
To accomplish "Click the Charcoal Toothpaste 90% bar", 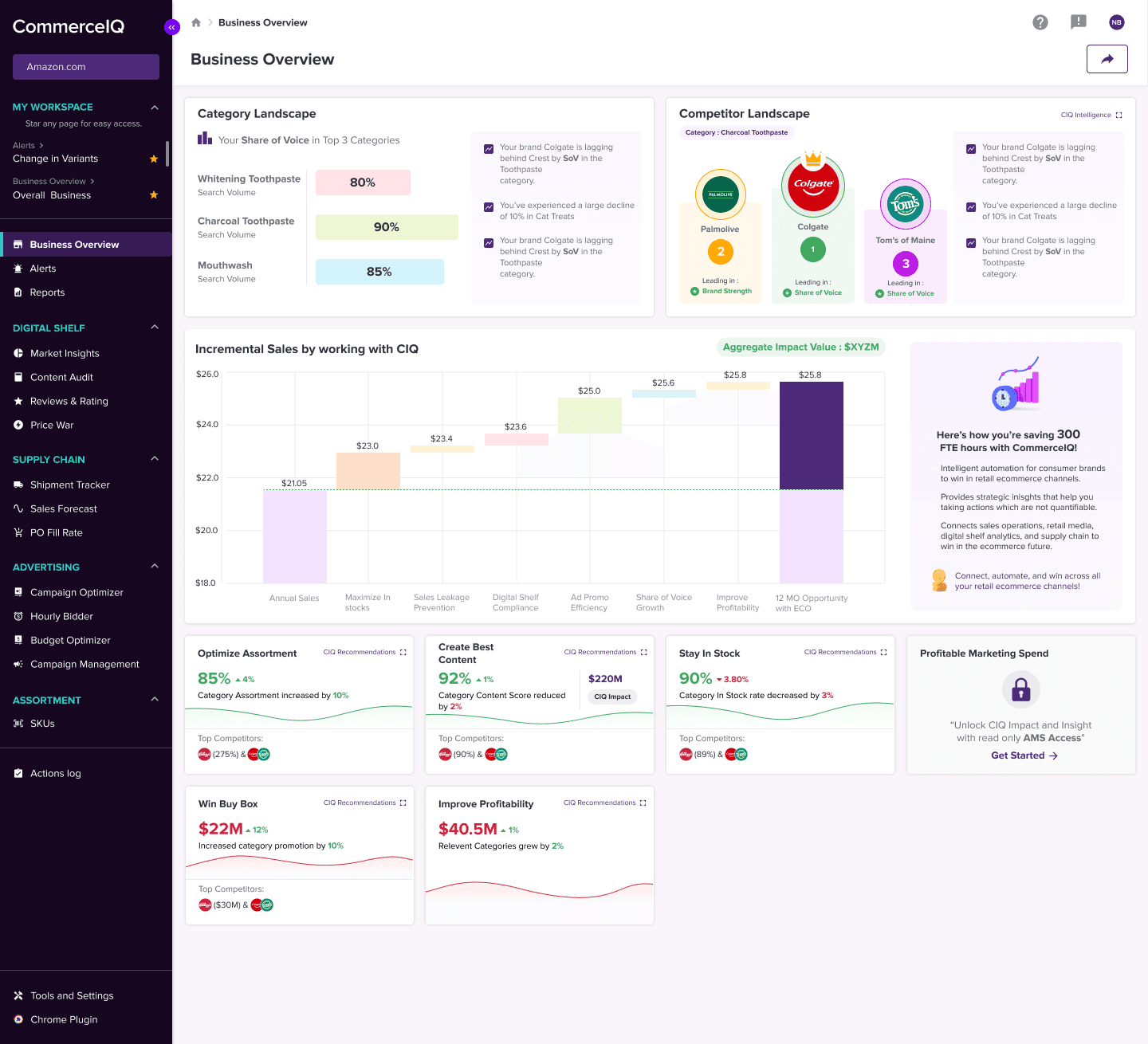I will click(387, 227).
